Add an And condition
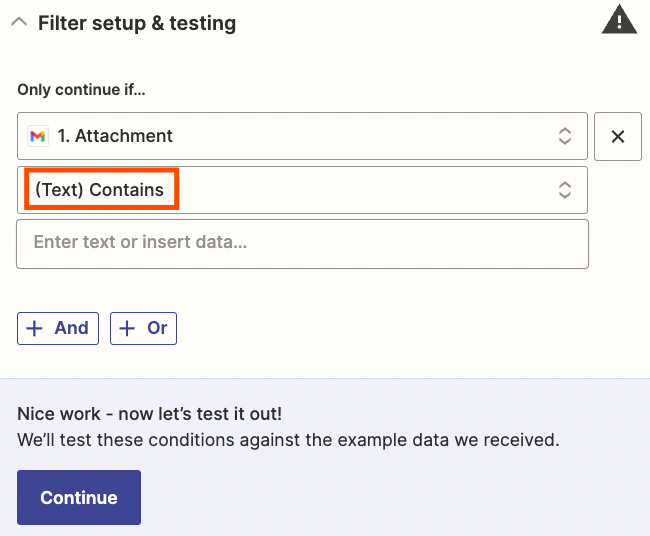Screen dimensions: 650x536 click(58, 328)
